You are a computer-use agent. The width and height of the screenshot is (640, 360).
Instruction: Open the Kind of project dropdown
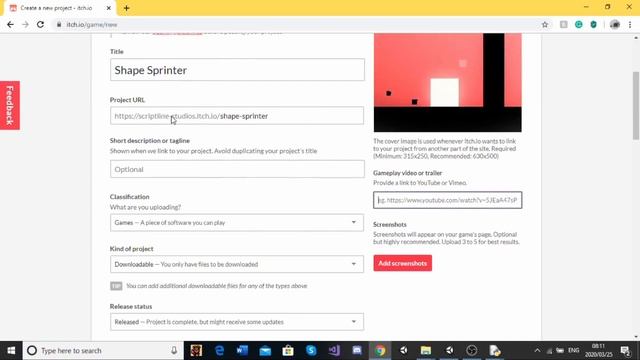(x=237, y=264)
